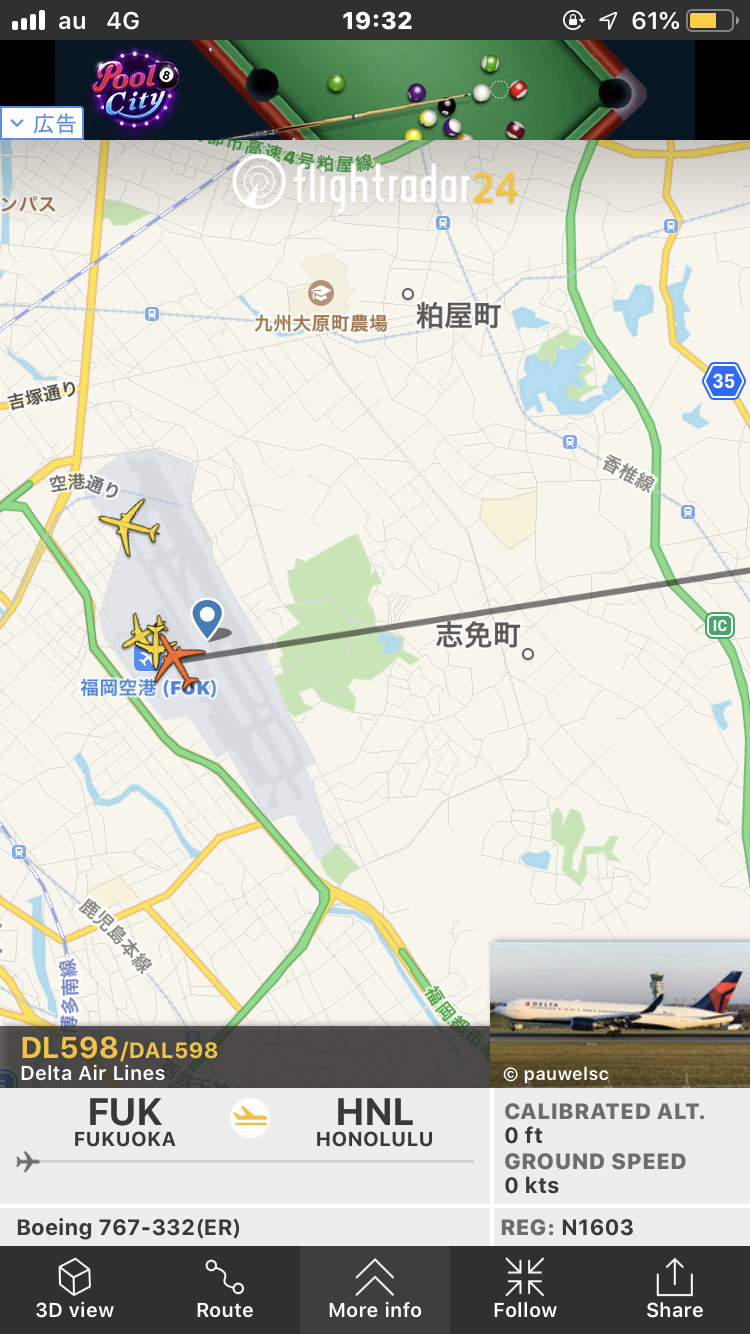Tap the REG: N1603 registration field
The image size is (750, 1334).
click(622, 1227)
